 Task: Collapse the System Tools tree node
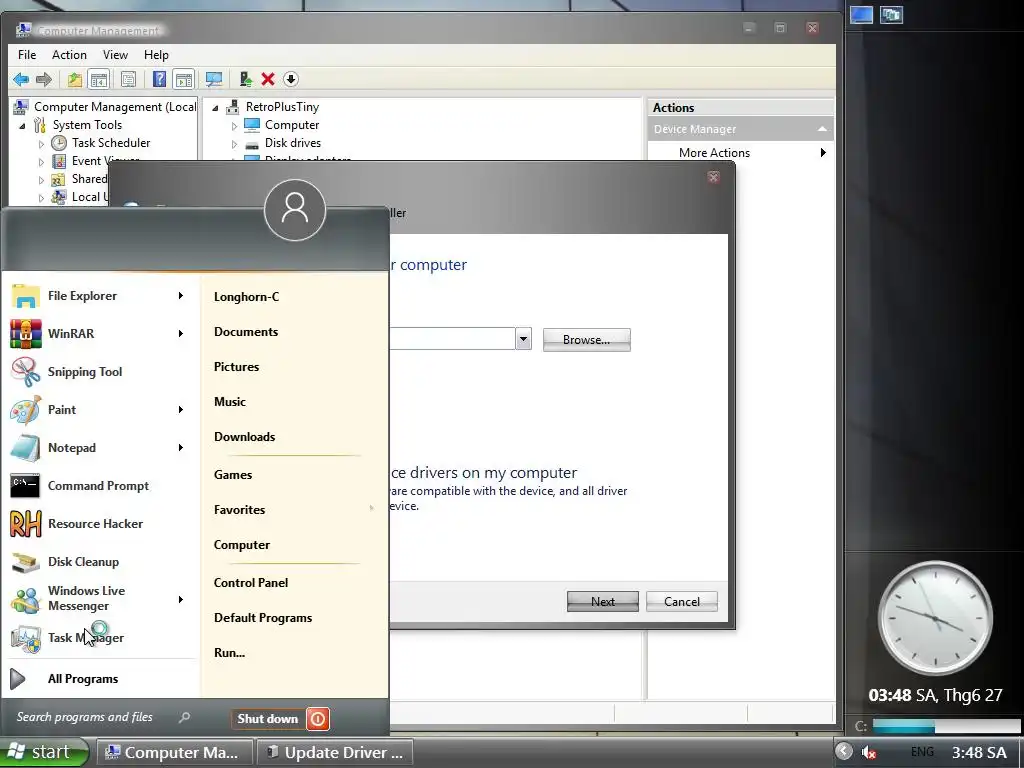23,125
